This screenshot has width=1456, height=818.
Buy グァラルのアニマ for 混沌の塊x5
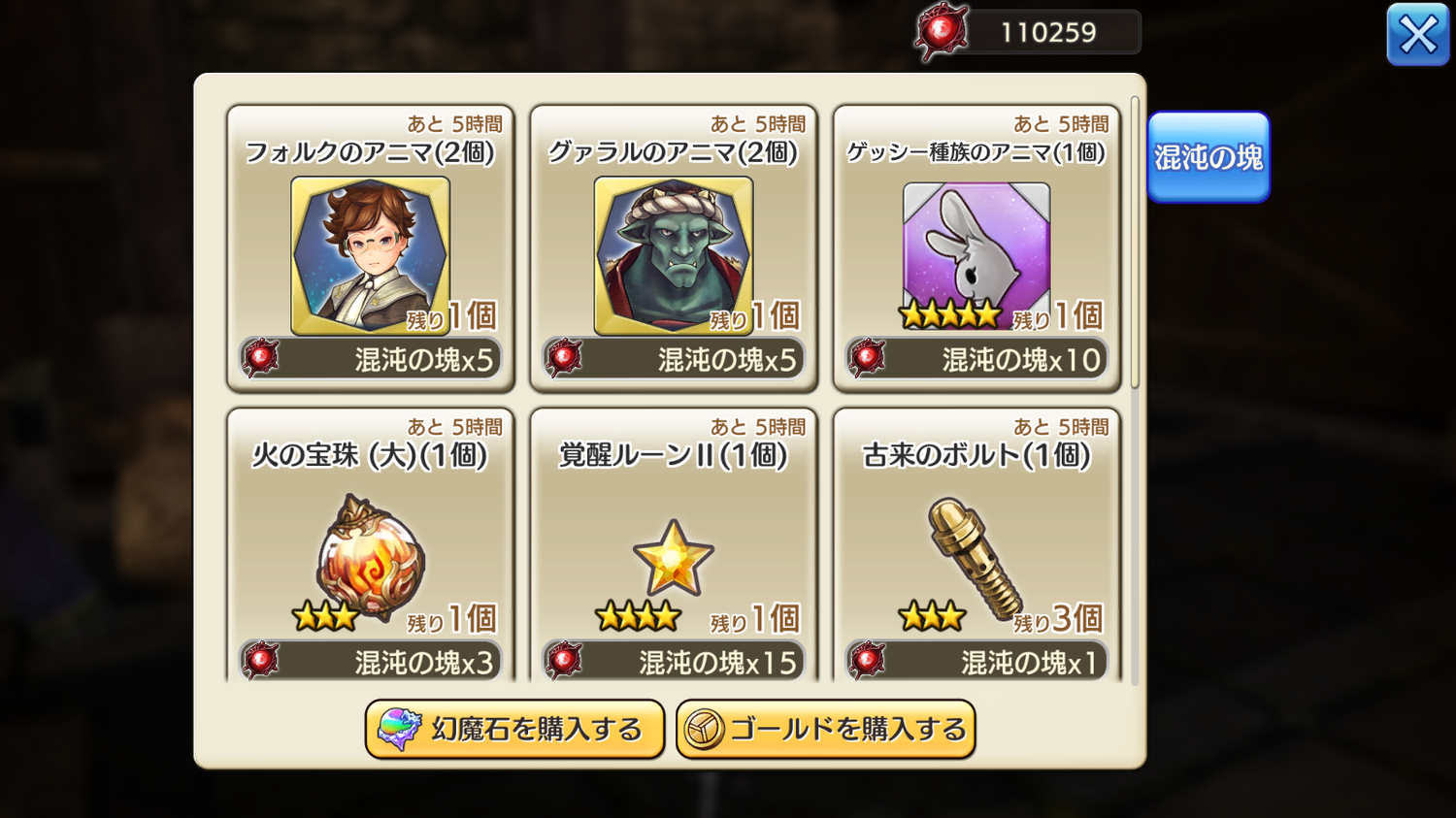click(674, 359)
